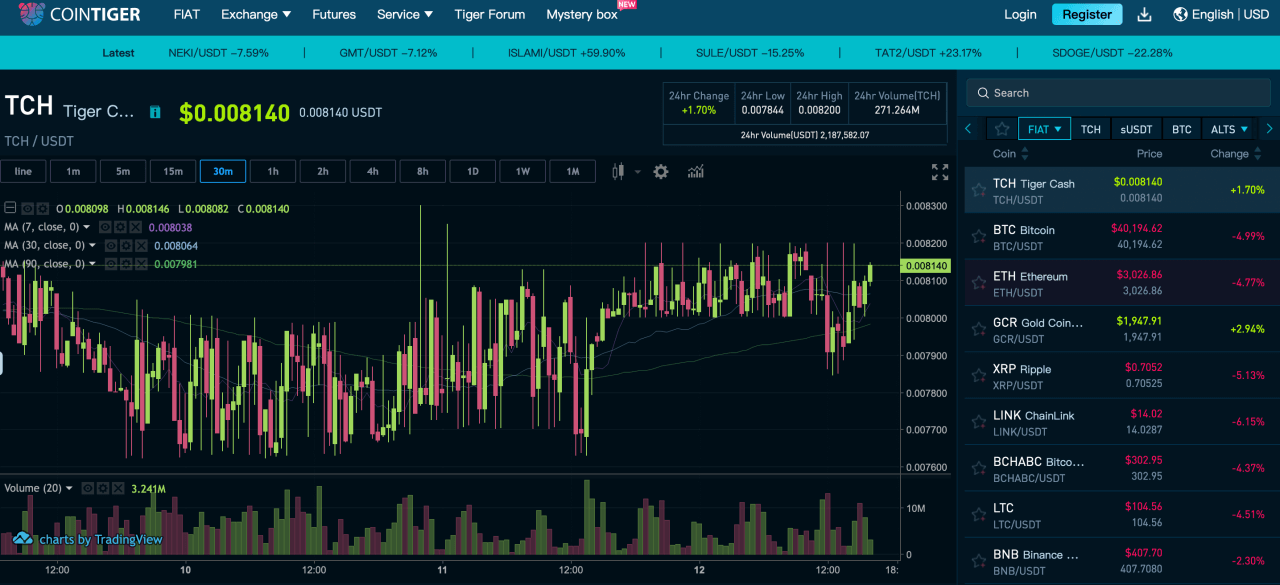This screenshot has height=585, width=1280.
Task: Open the Exchange dropdown menu
Action: click(x=256, y=15)
